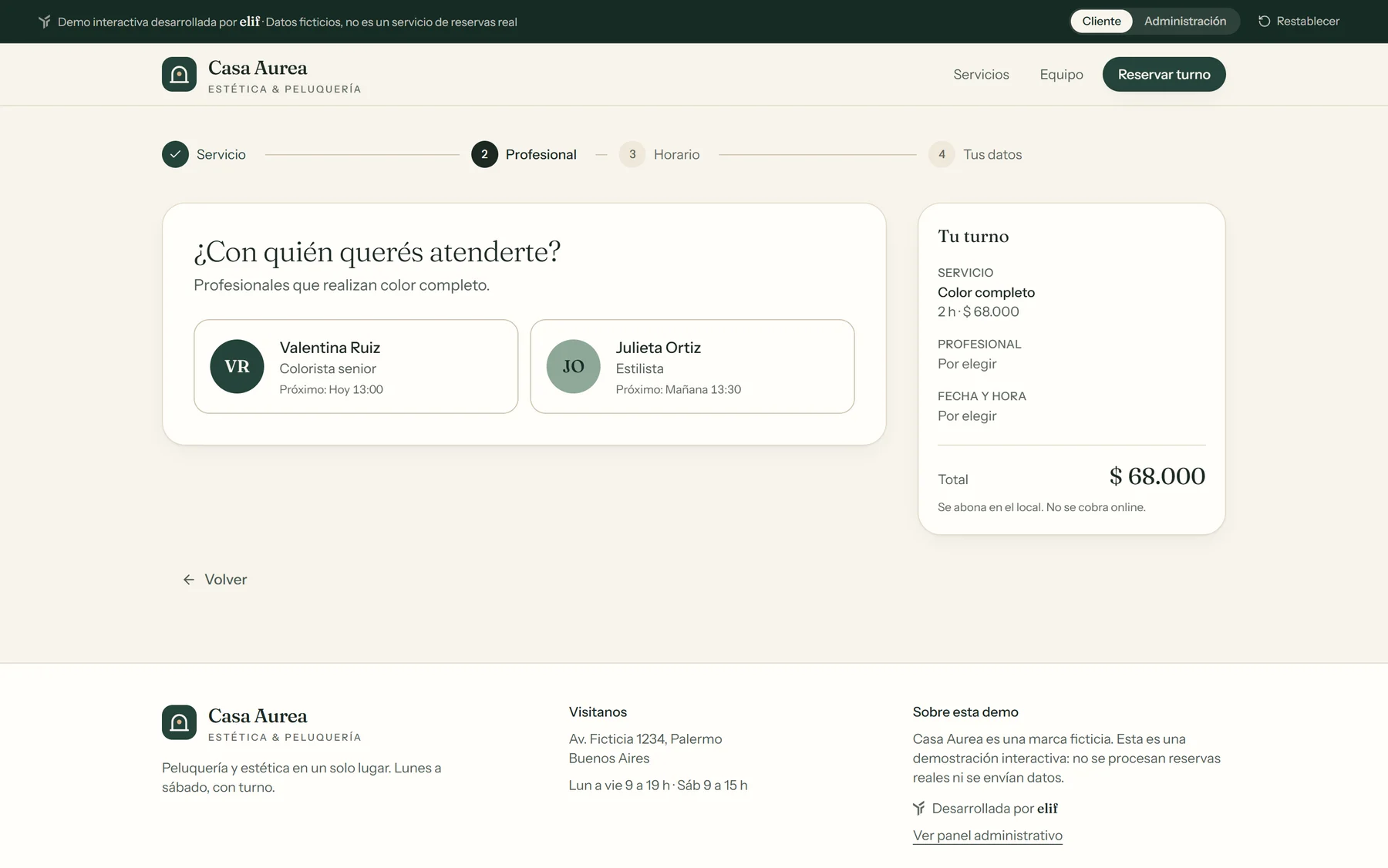Click 'Próximo: Mañana 13:30' text
This screenshot has height=868, width=1388.
pos(678,389)
